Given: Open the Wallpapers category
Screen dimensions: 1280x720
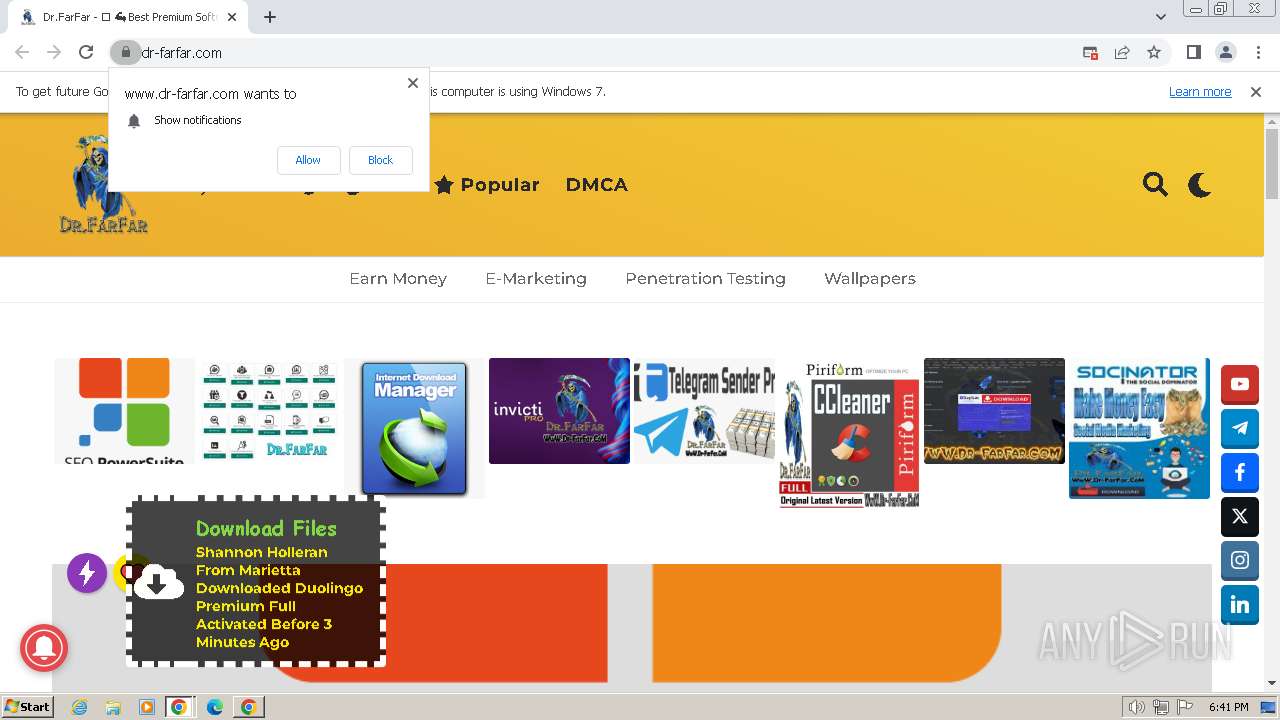Looking at the screenshot, I should [870, 278].
